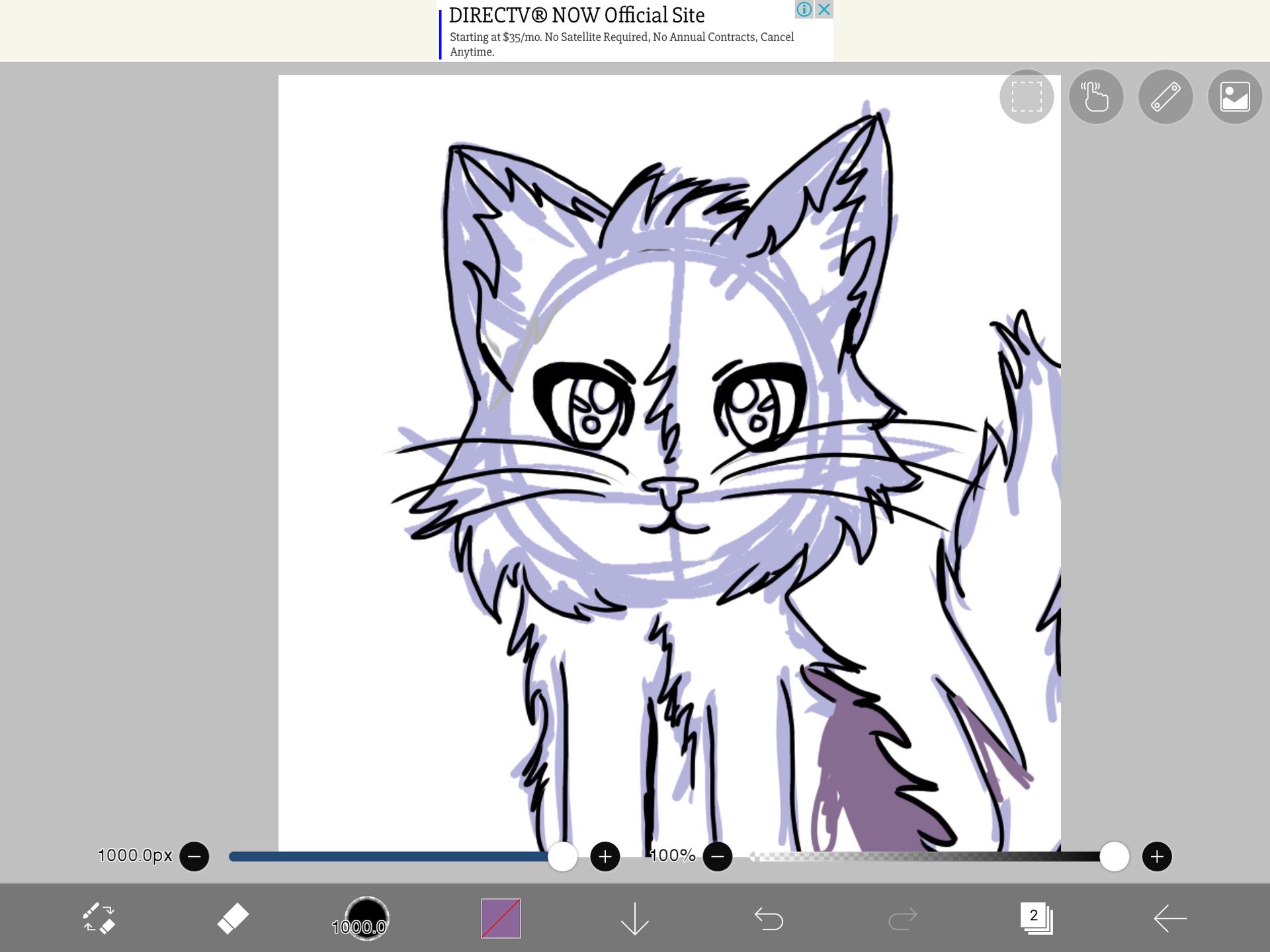Close the DIRECTV ad banner
Viewport: 1270px width, 952px height.
pos(824,9)
